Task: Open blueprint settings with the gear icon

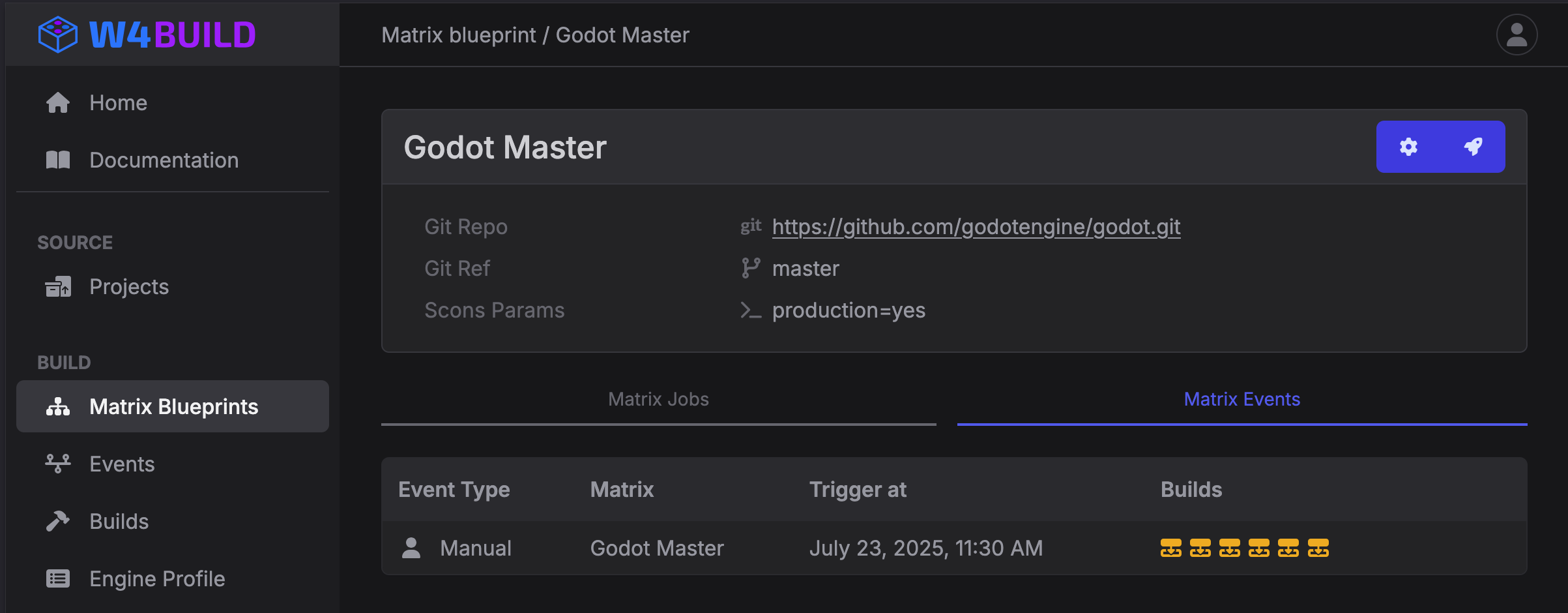Action: coord(1409,147)
